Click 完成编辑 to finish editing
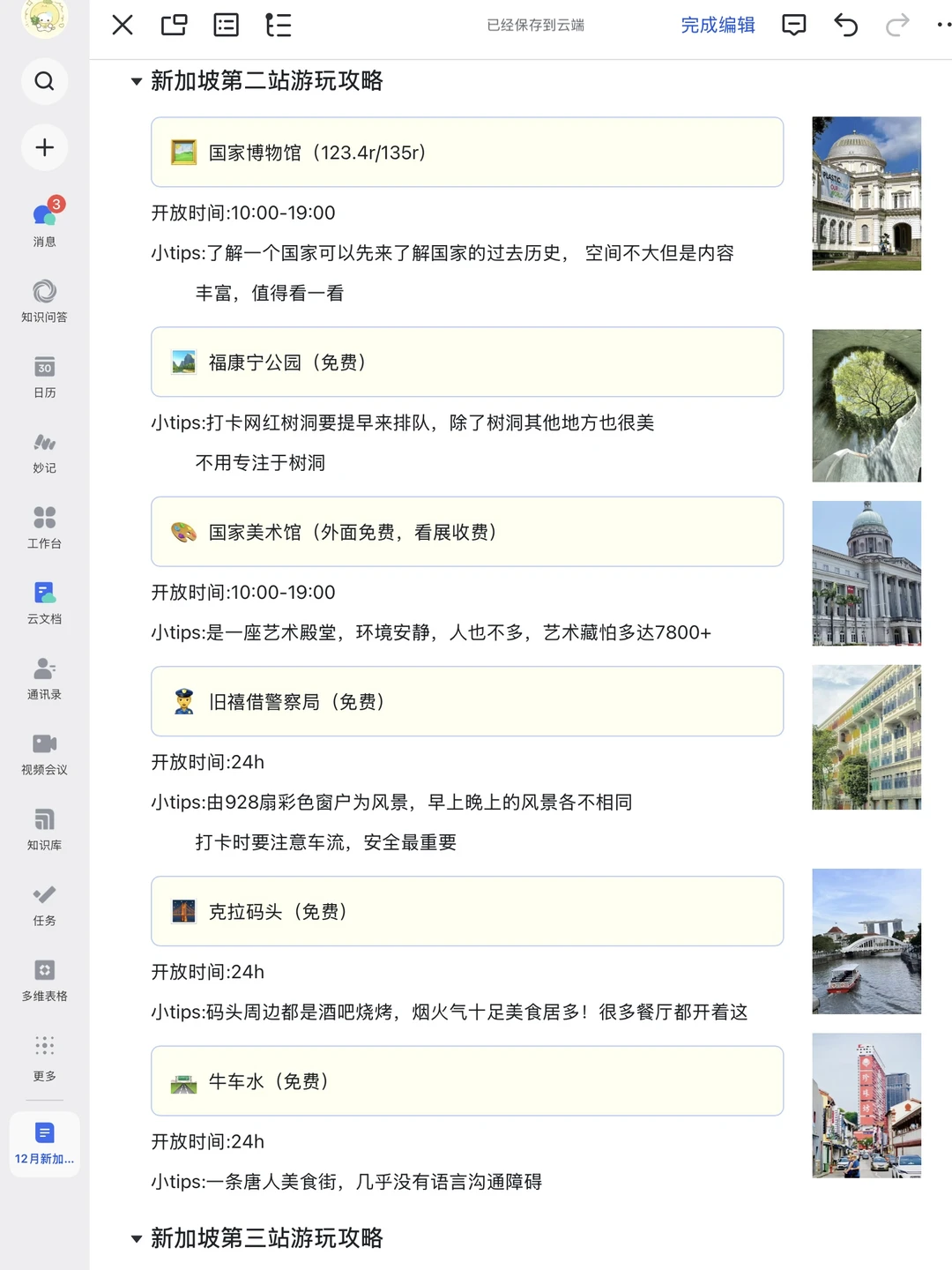This screenshot has height=1270, width=952. pyautogui.click(x=718, y=25)
